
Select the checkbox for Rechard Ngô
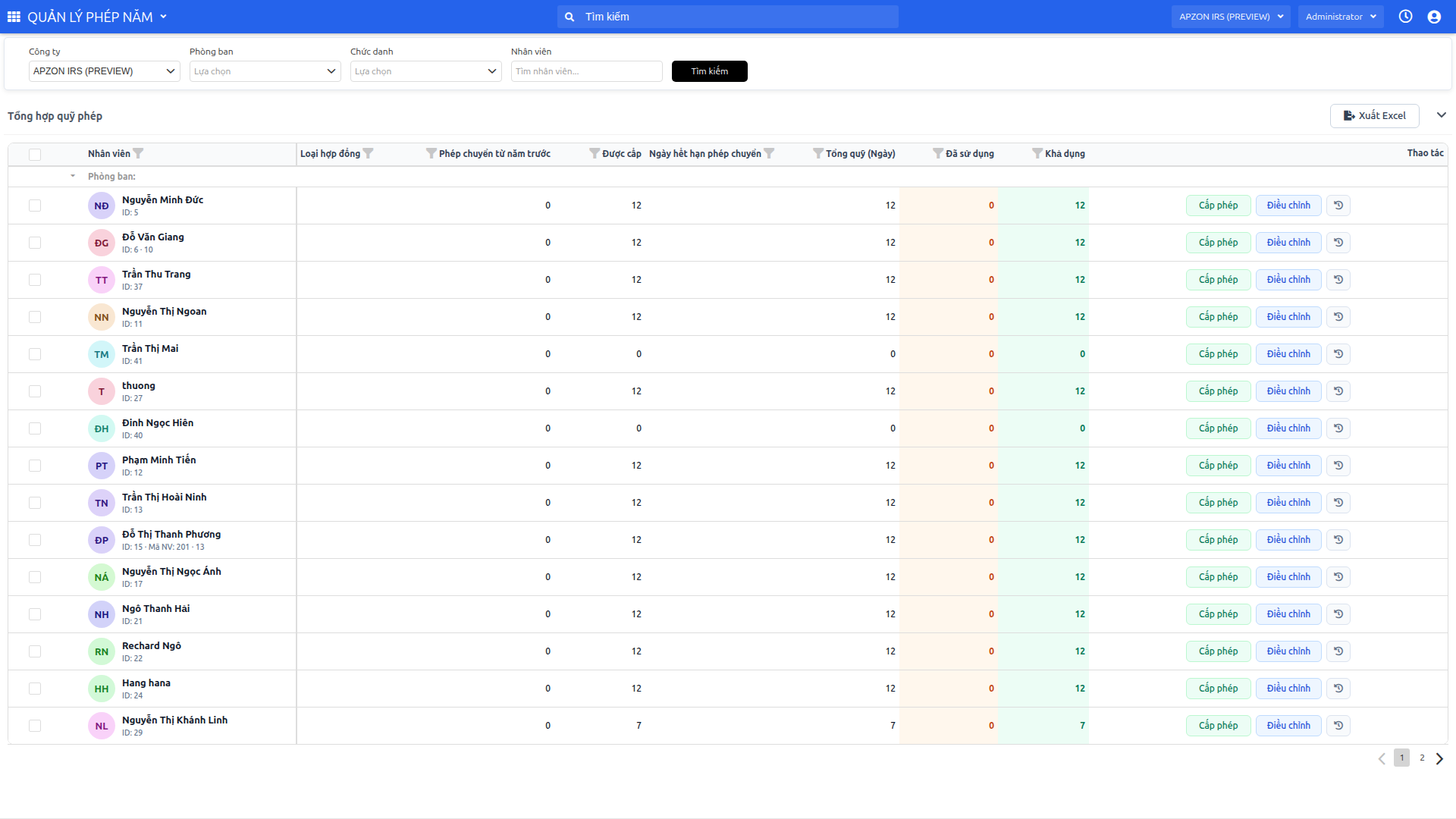pos(35,651)
